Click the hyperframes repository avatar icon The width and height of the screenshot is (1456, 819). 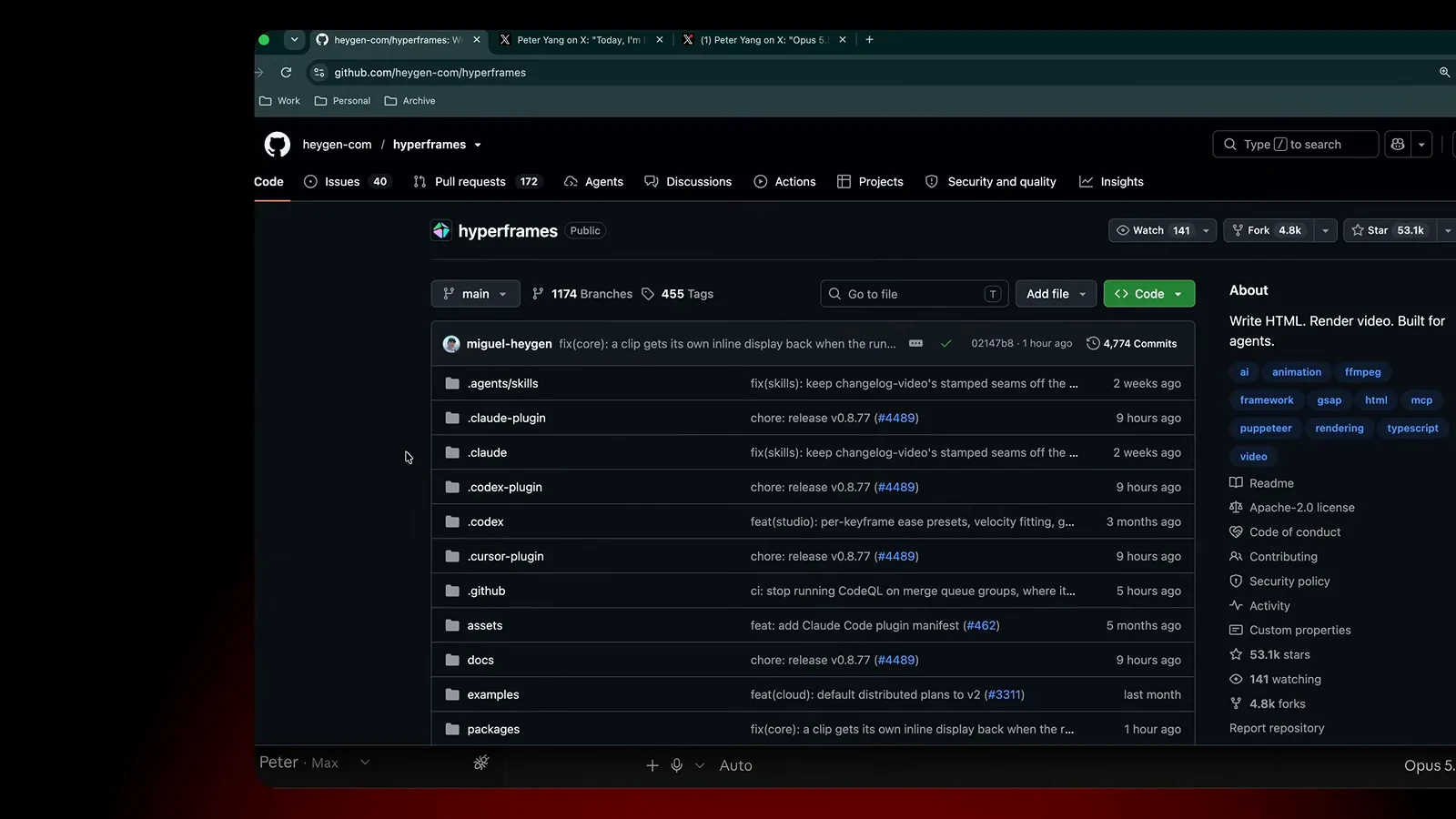[x=441, y=231]
